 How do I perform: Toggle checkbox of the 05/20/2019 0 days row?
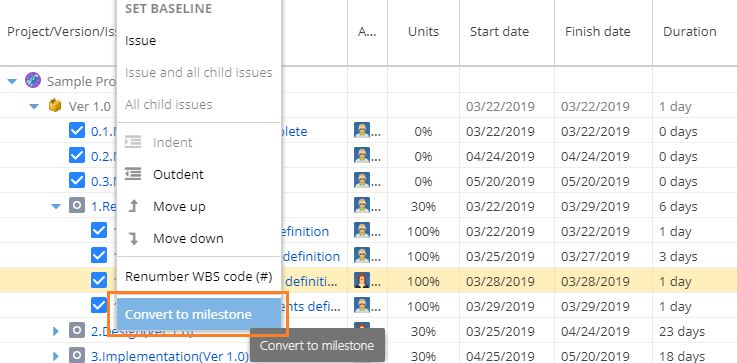(x=77, y=181)
